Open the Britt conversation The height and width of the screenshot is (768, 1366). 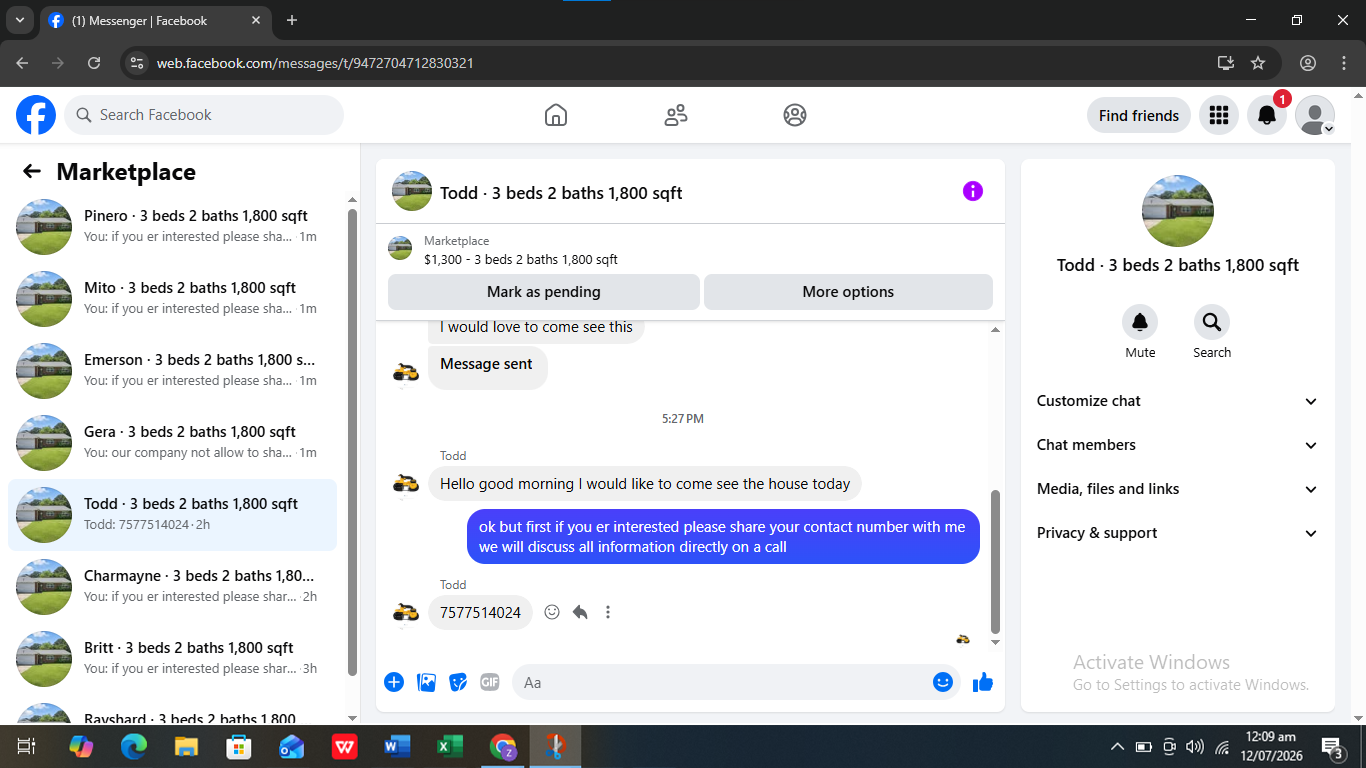point(172,658)
